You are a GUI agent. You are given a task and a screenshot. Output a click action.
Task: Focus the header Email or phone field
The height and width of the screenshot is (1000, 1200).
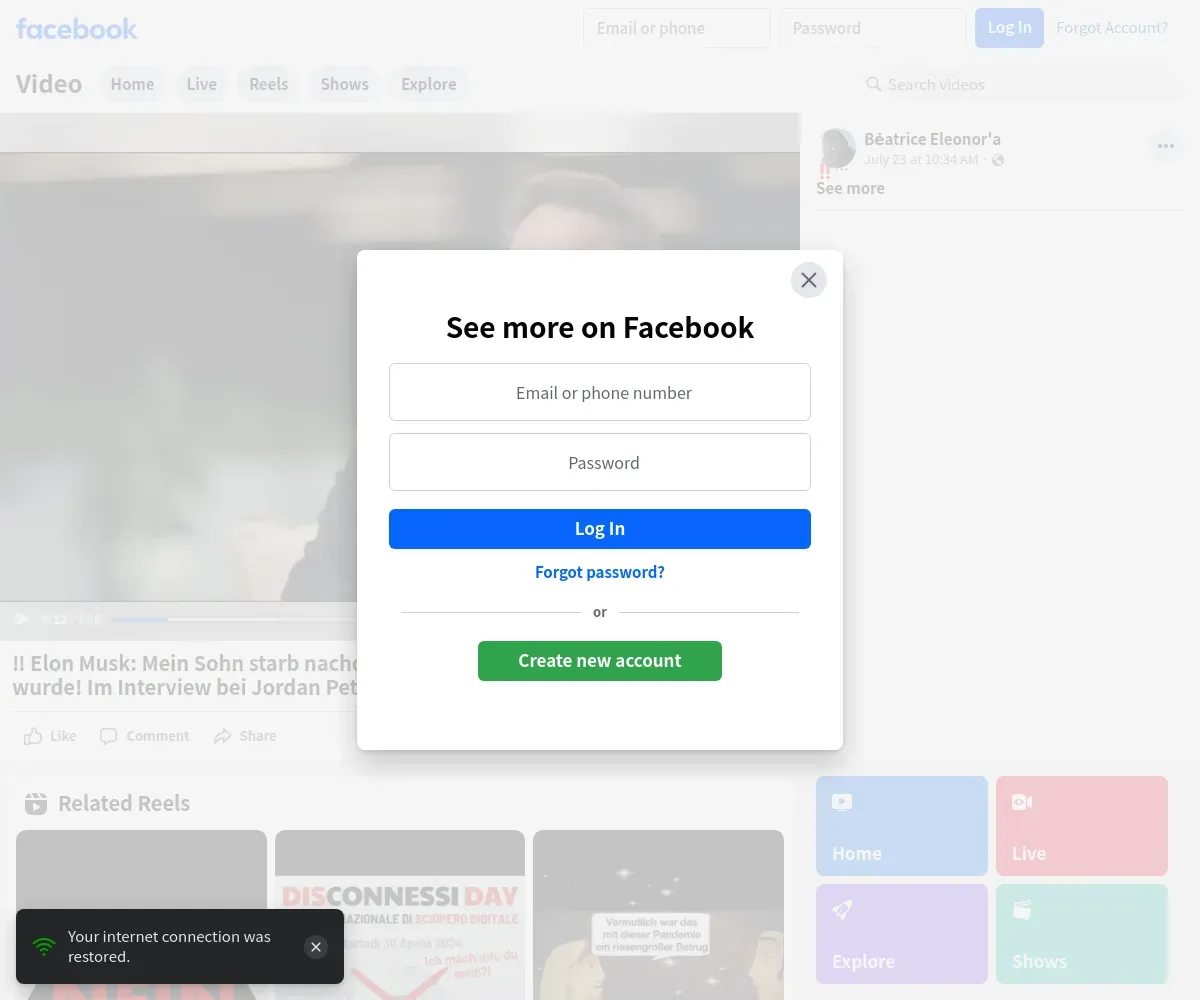pos(677,28)
